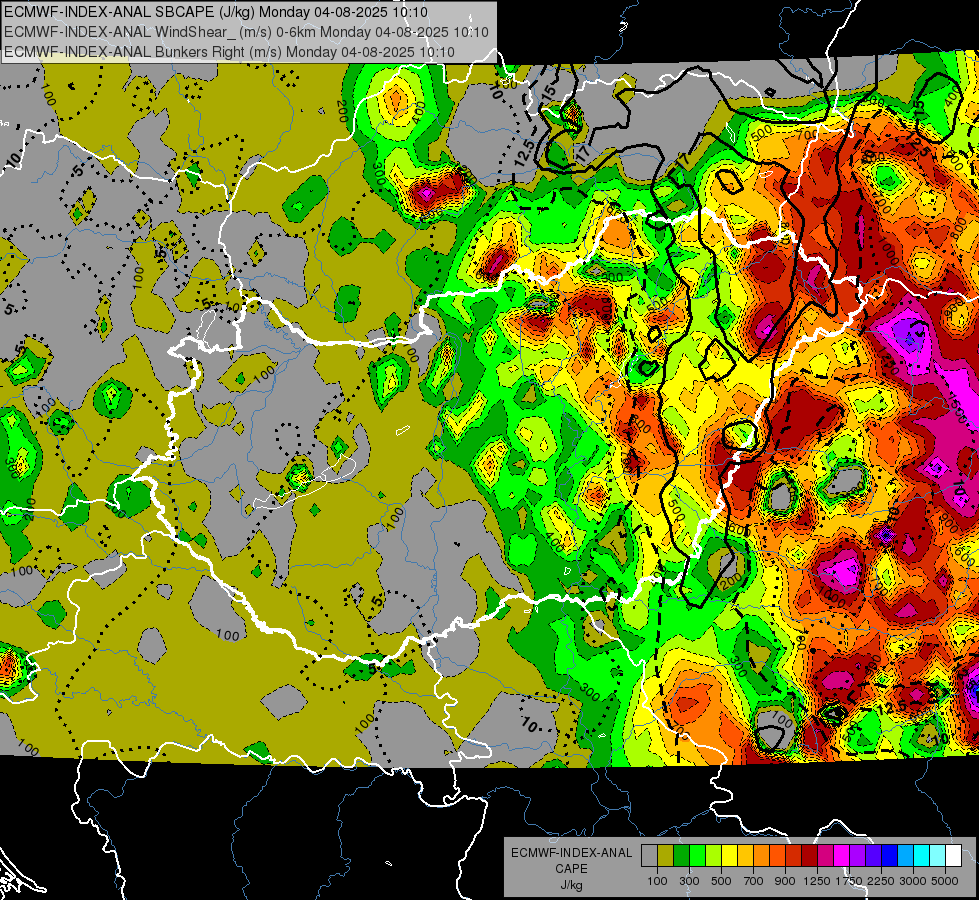The height and width of the screenshot is (900, 979).
Task: Click the Bunkers Right (m/s) title line
Action: 229,52
